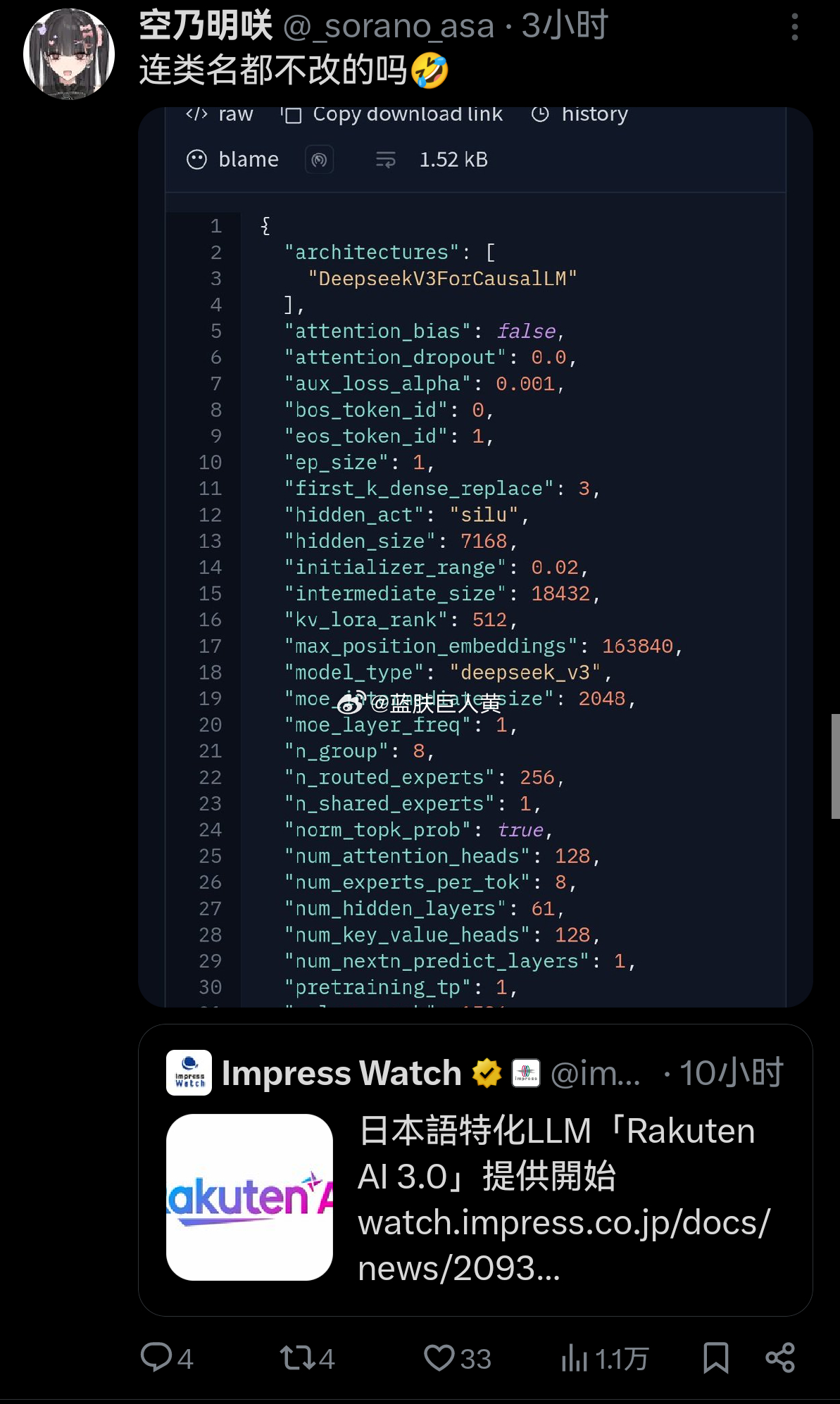Screen dimensions: 840x1404
Task: Open the Rakuten AI thumbnail image
Action: [249, 1197]
